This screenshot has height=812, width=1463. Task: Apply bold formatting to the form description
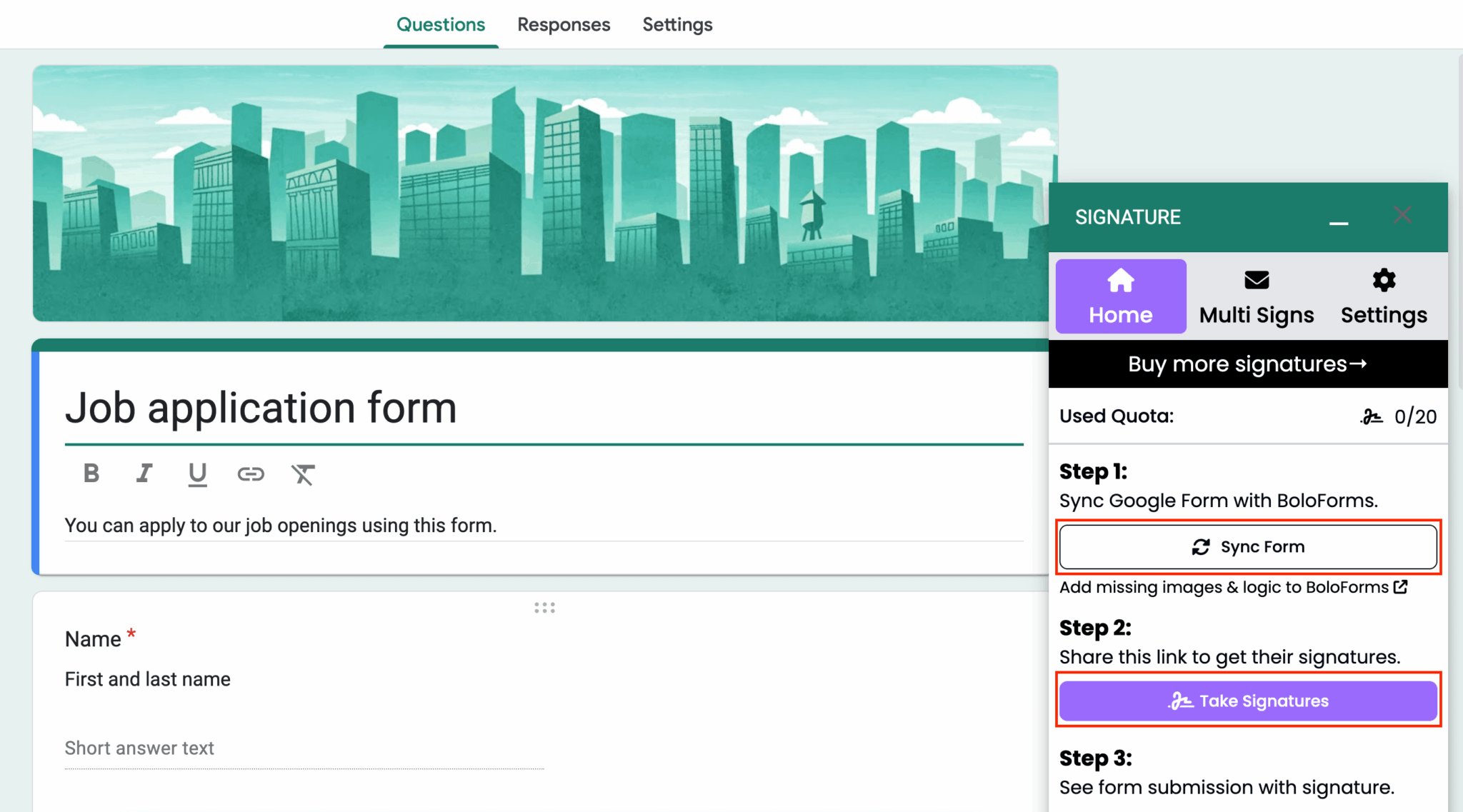click(91, 473)
